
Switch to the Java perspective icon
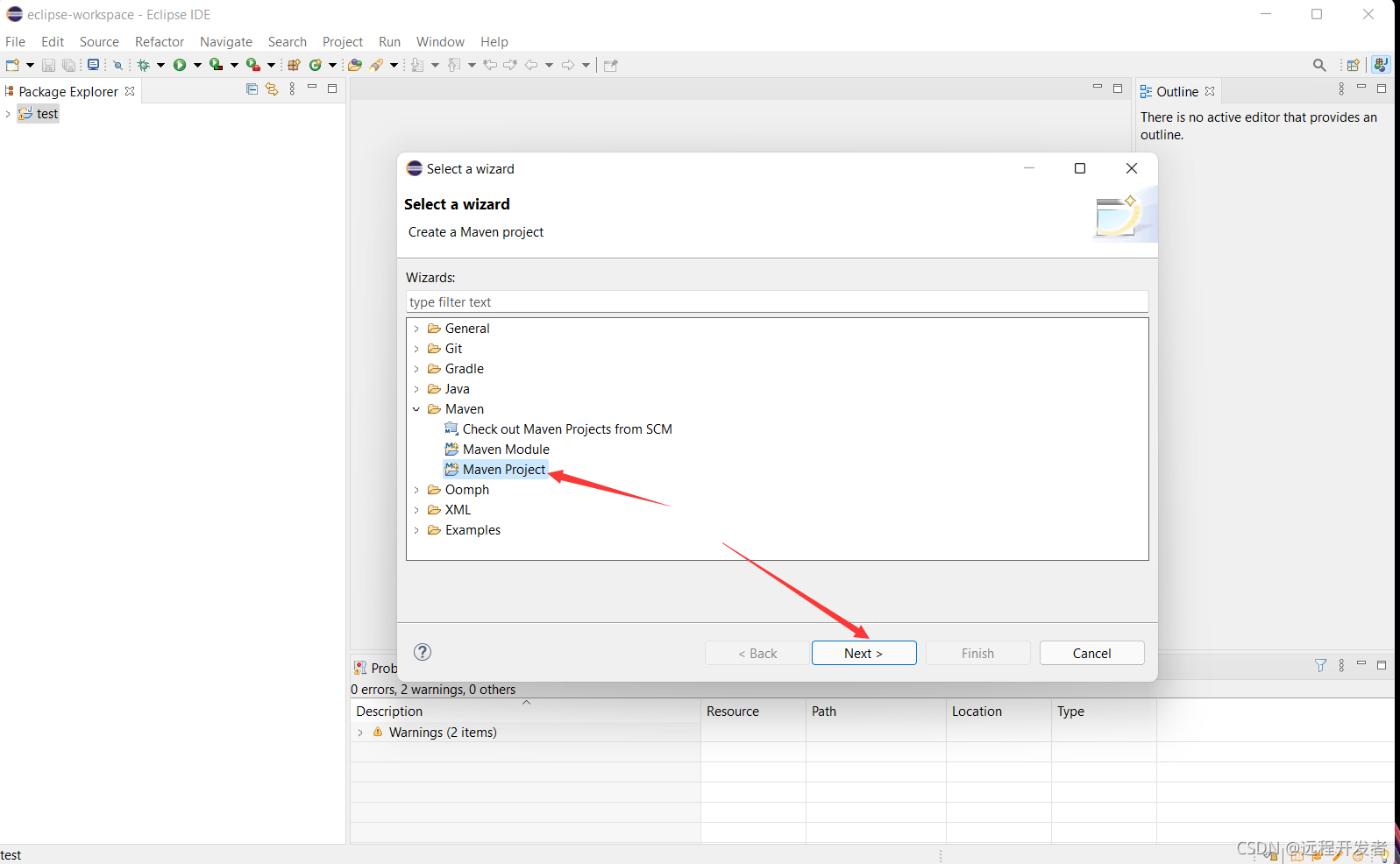[1381, 65]
